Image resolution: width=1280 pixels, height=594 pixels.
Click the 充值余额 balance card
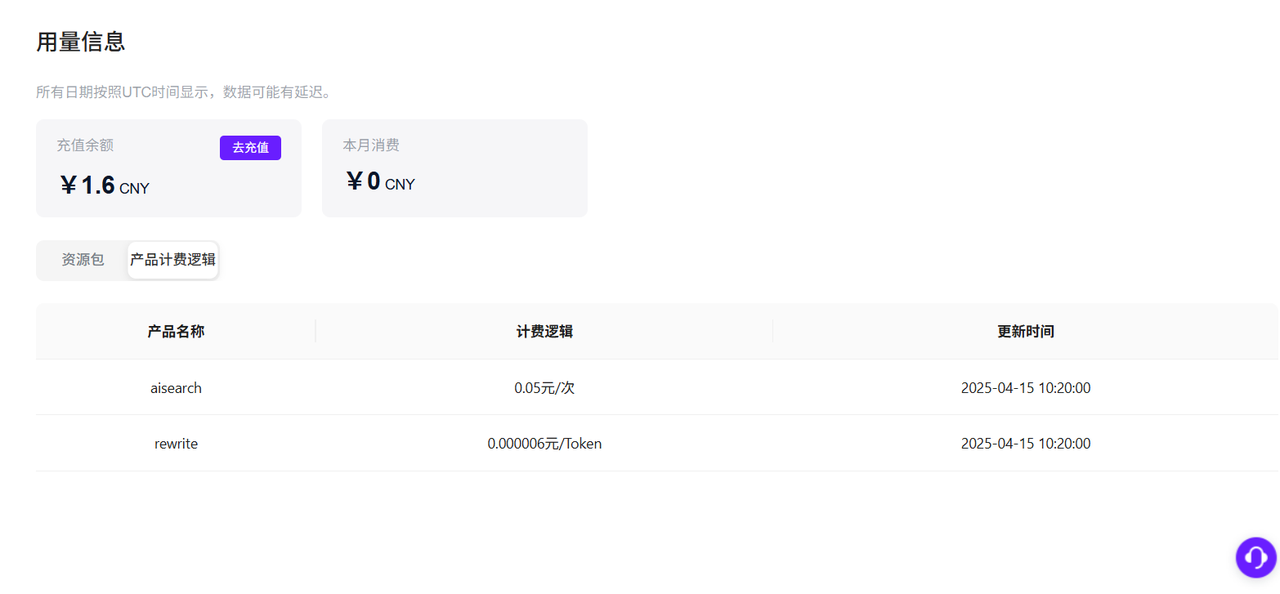pos(168,168)
